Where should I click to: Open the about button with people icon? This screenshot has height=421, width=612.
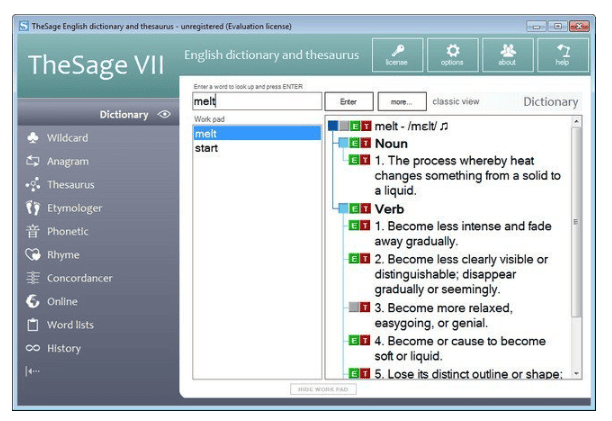pos(508,55)
